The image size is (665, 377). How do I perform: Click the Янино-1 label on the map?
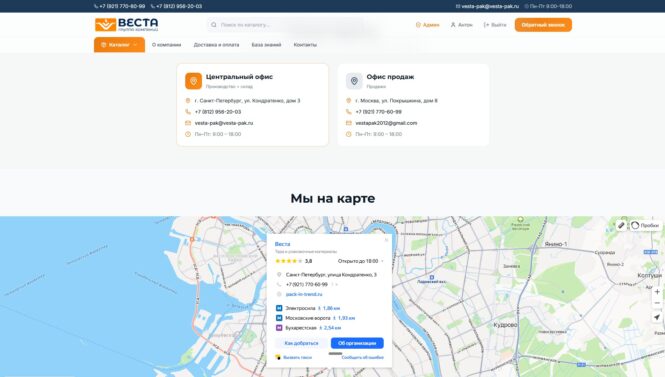pyautogui.click(x=556, y=244)
